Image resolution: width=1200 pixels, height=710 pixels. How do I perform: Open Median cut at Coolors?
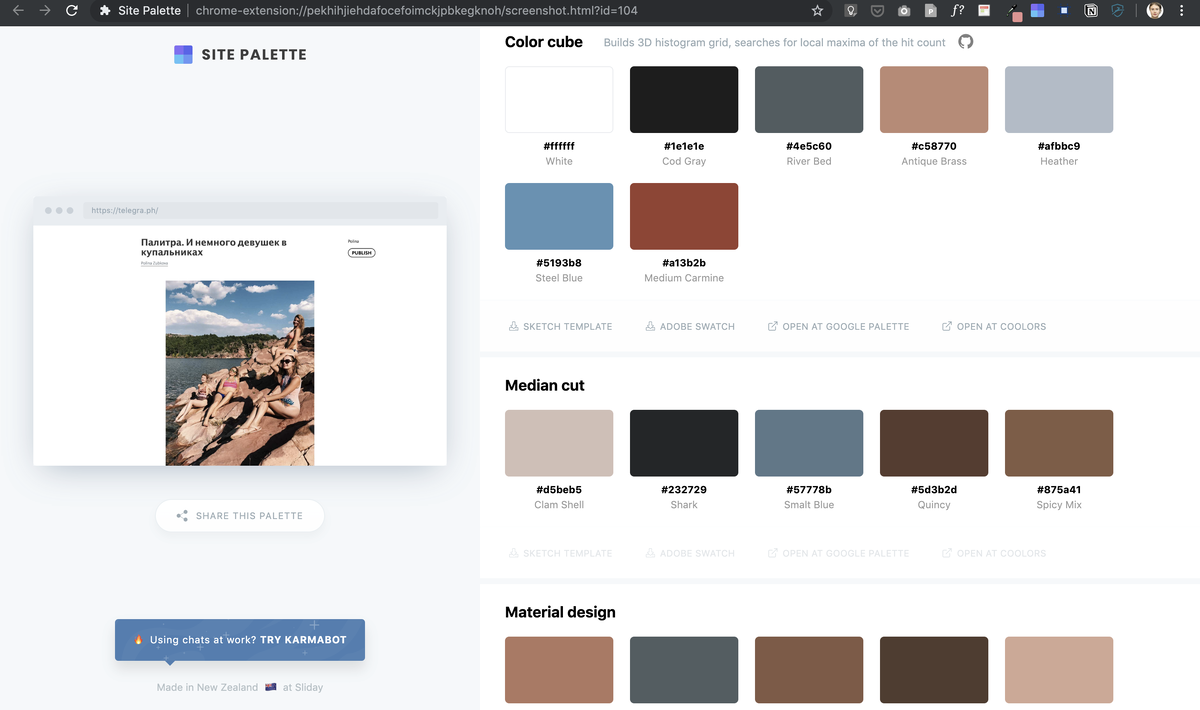pyautogui.click(x=994, y=553)
